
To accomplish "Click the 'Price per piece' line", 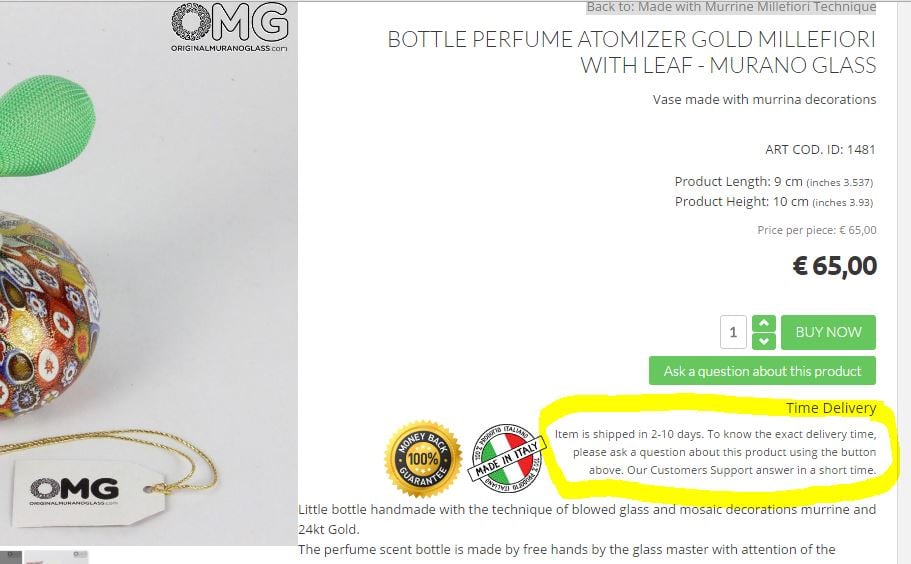I will 817,230.
